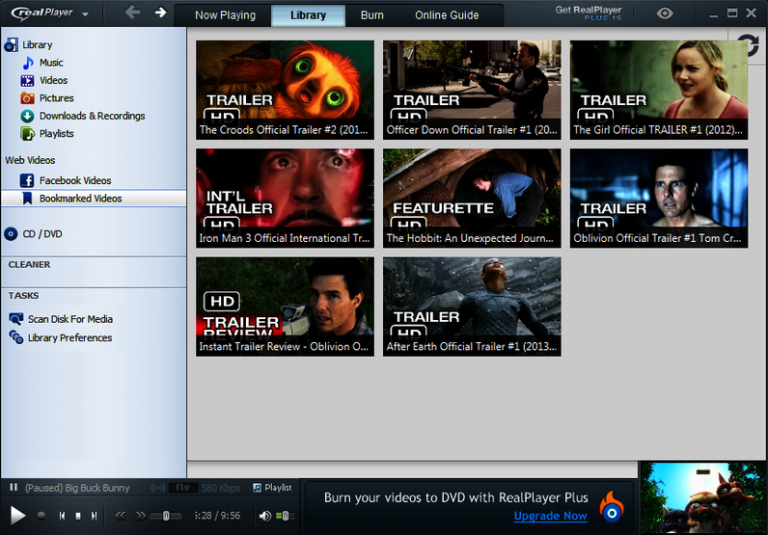Expand the RealPlayer menu dropdown arrow

point(85,14)
